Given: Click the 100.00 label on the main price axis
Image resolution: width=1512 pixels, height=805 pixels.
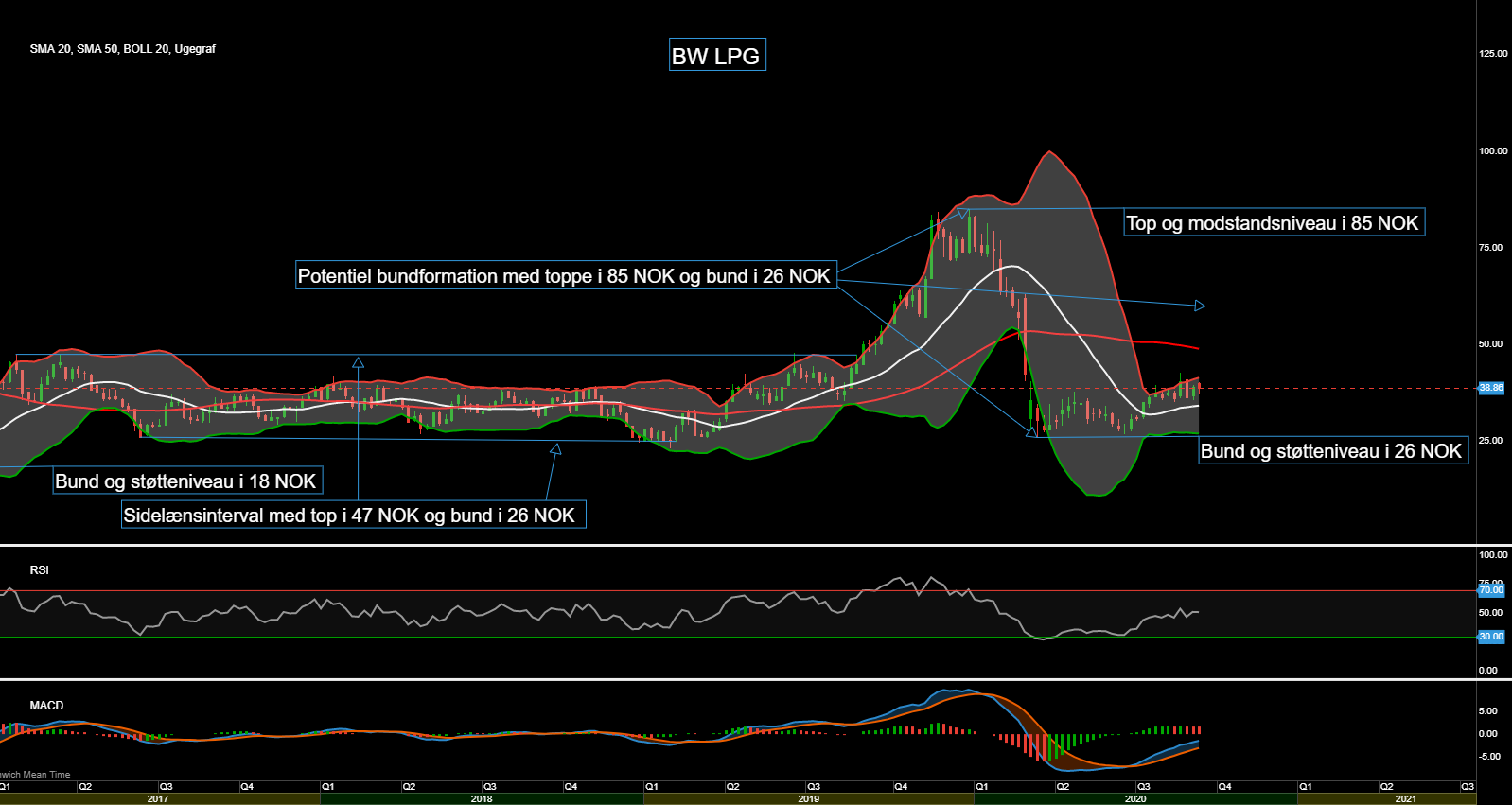Looking at the screenshot, I should (x=1493, y=151).
